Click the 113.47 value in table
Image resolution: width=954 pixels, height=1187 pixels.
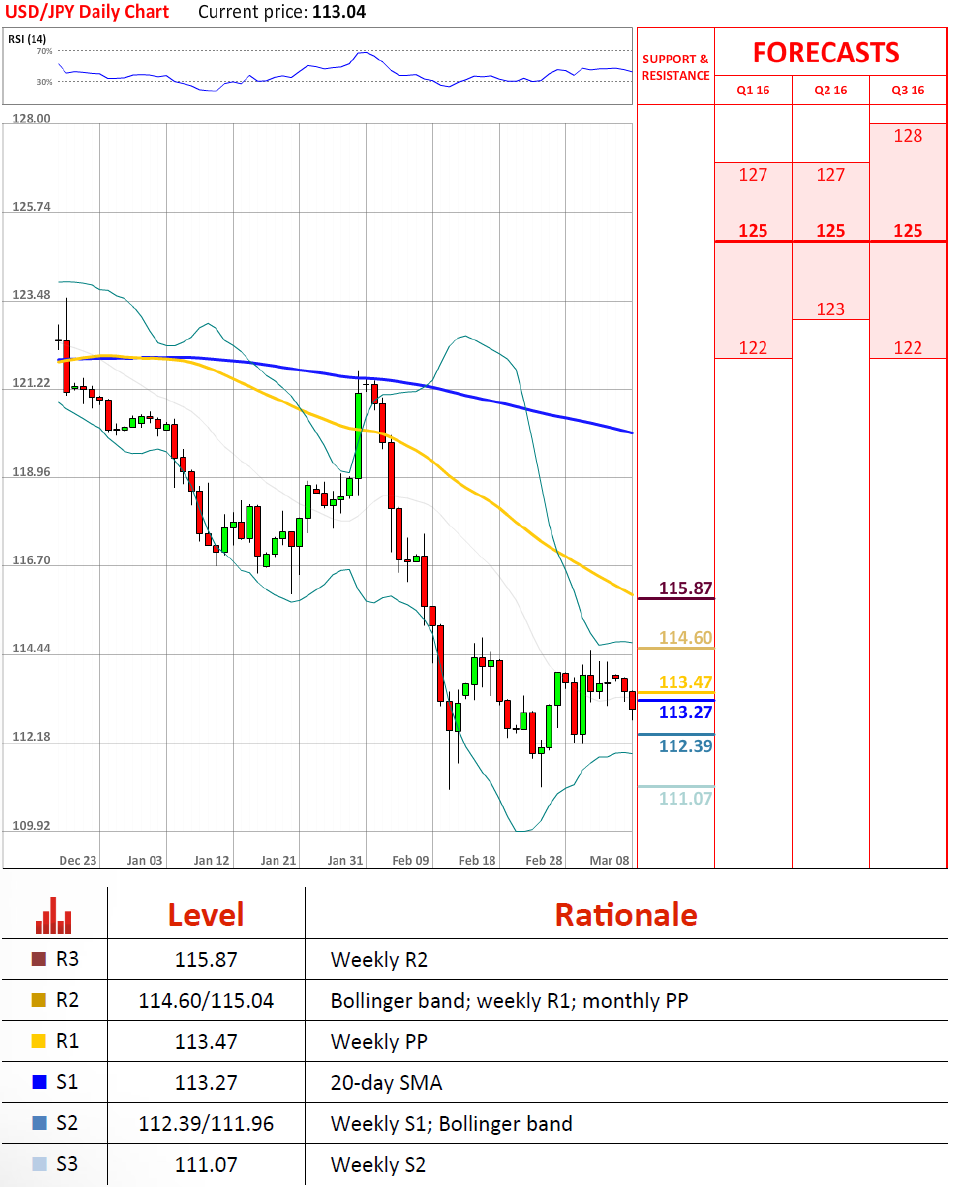tap(206, 1042)
